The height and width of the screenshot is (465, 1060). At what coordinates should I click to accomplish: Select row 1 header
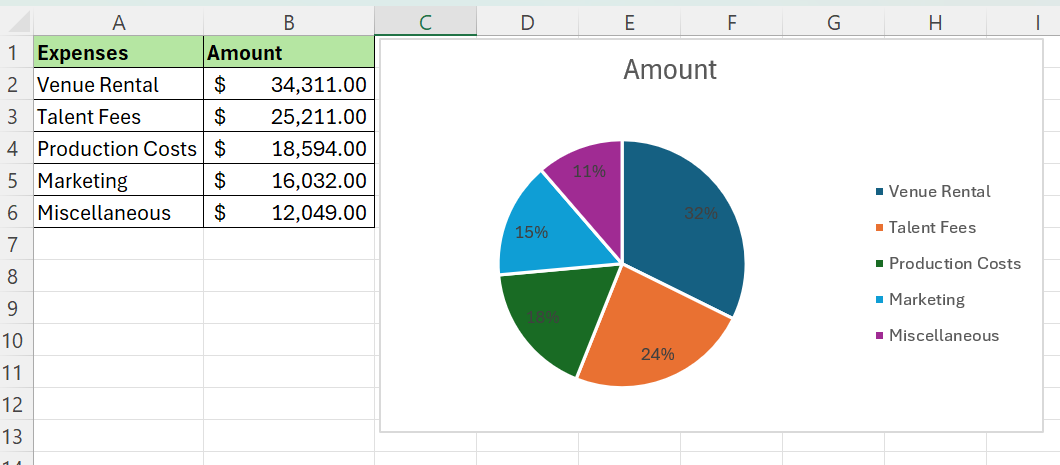[x=14, y=53]
